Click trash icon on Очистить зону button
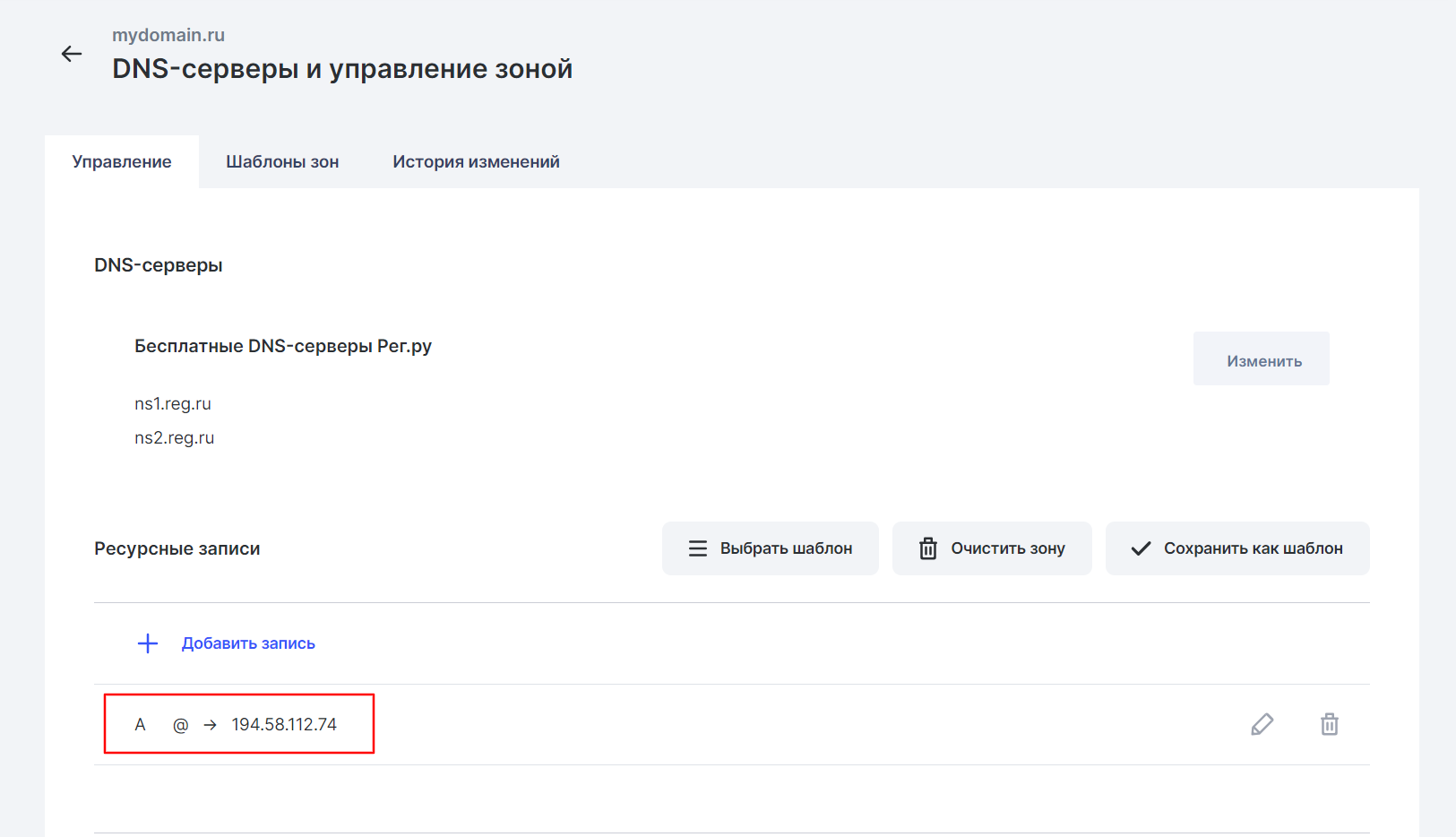Screen dimensions: 1456x837 (x=928, y=548)
